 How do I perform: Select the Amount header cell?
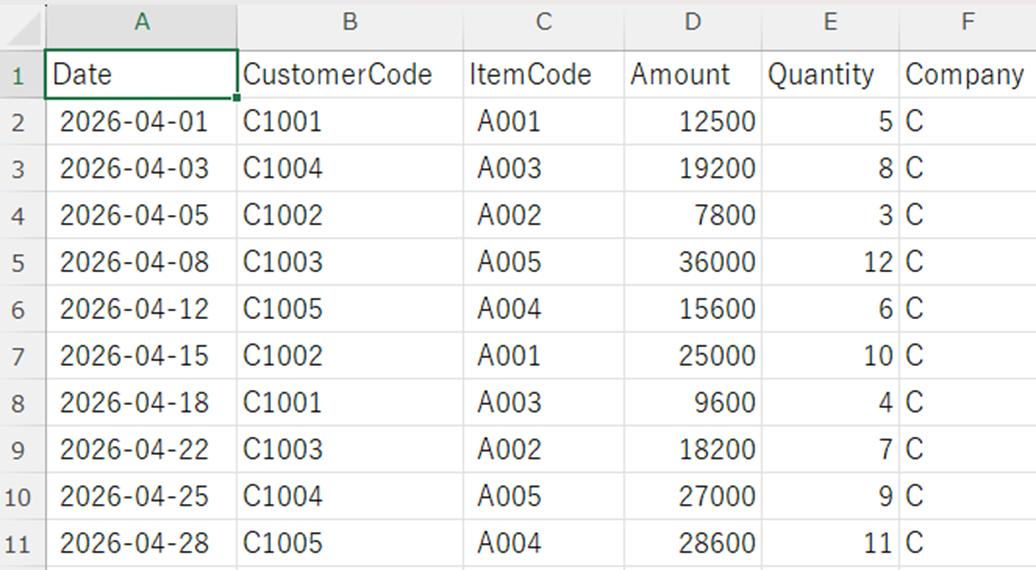coord(692,75)
